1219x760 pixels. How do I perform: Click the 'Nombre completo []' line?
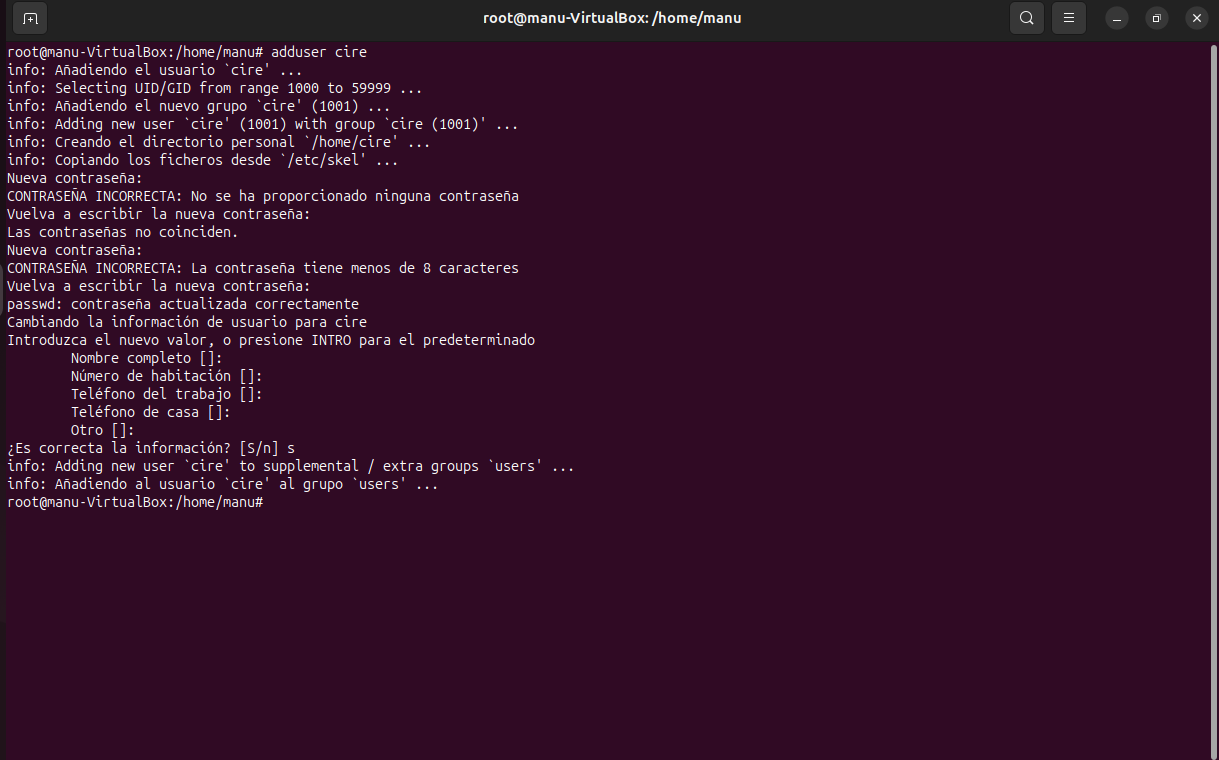tap(146, 358)
